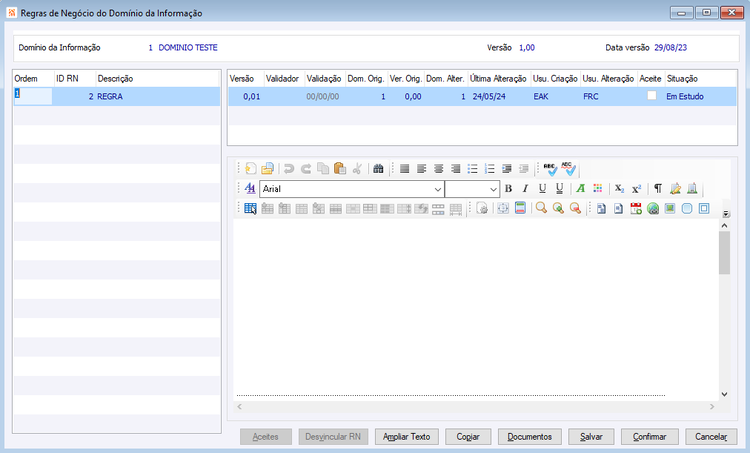Click the New document icon
This screenshot has height=453, width=750.
tap(251, 168)
